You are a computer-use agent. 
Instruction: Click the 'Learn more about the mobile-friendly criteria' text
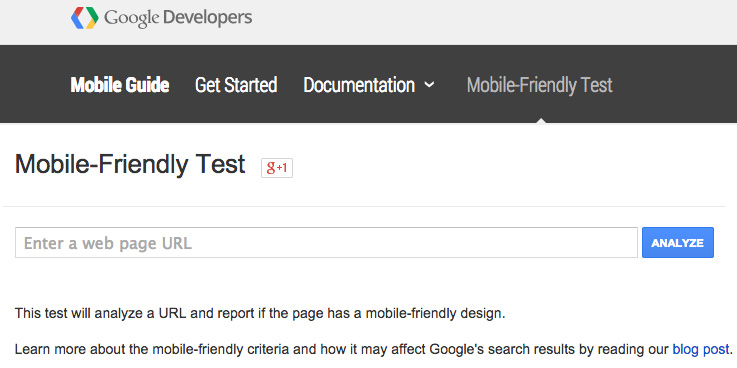point(374,349)
